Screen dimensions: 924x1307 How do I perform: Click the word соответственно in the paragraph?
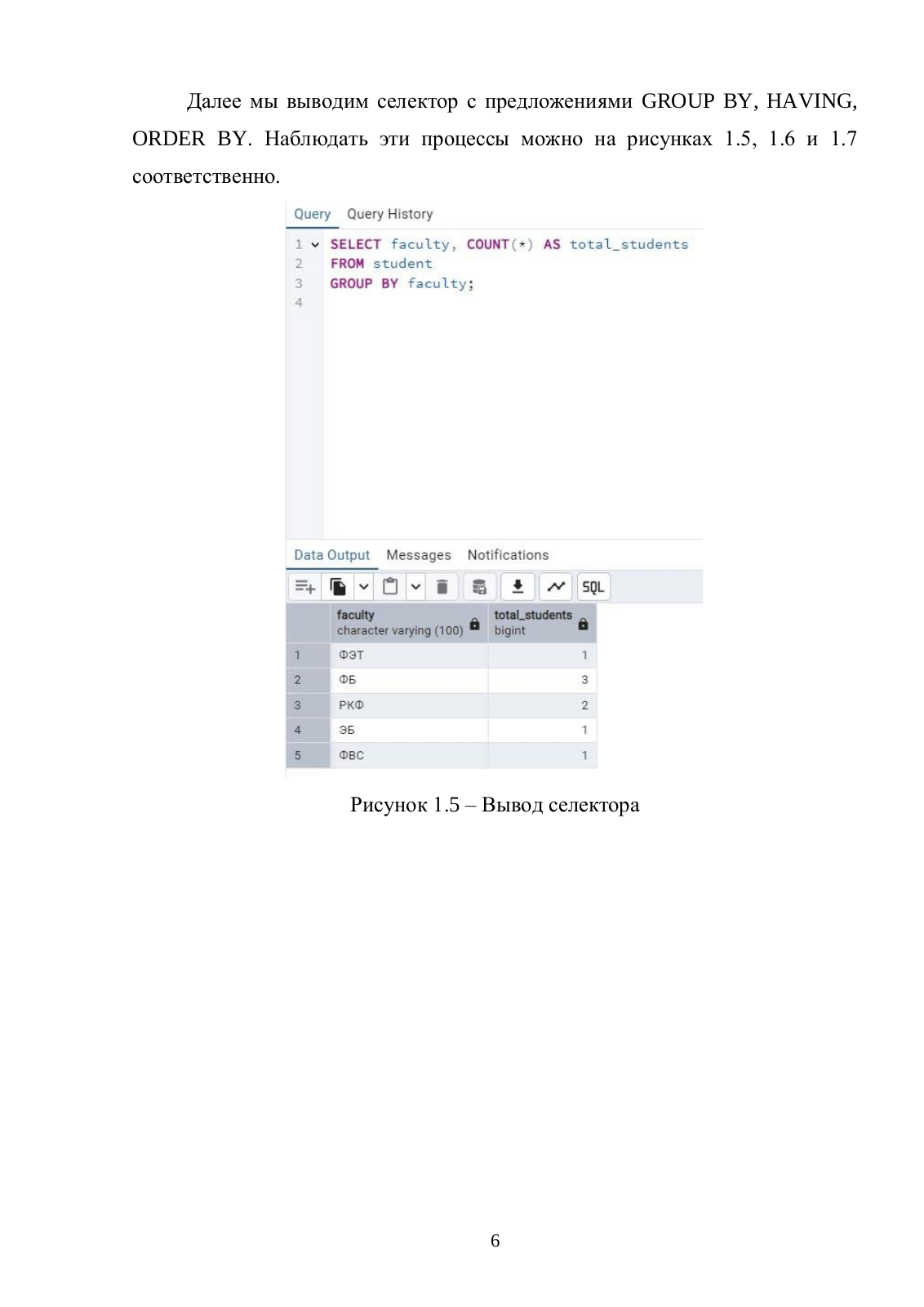pyautogui.click(x=206, y=176)
